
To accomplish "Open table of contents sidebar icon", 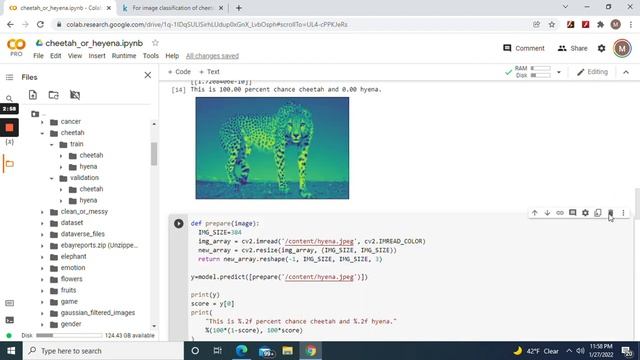I will click(x=9, y=77).
